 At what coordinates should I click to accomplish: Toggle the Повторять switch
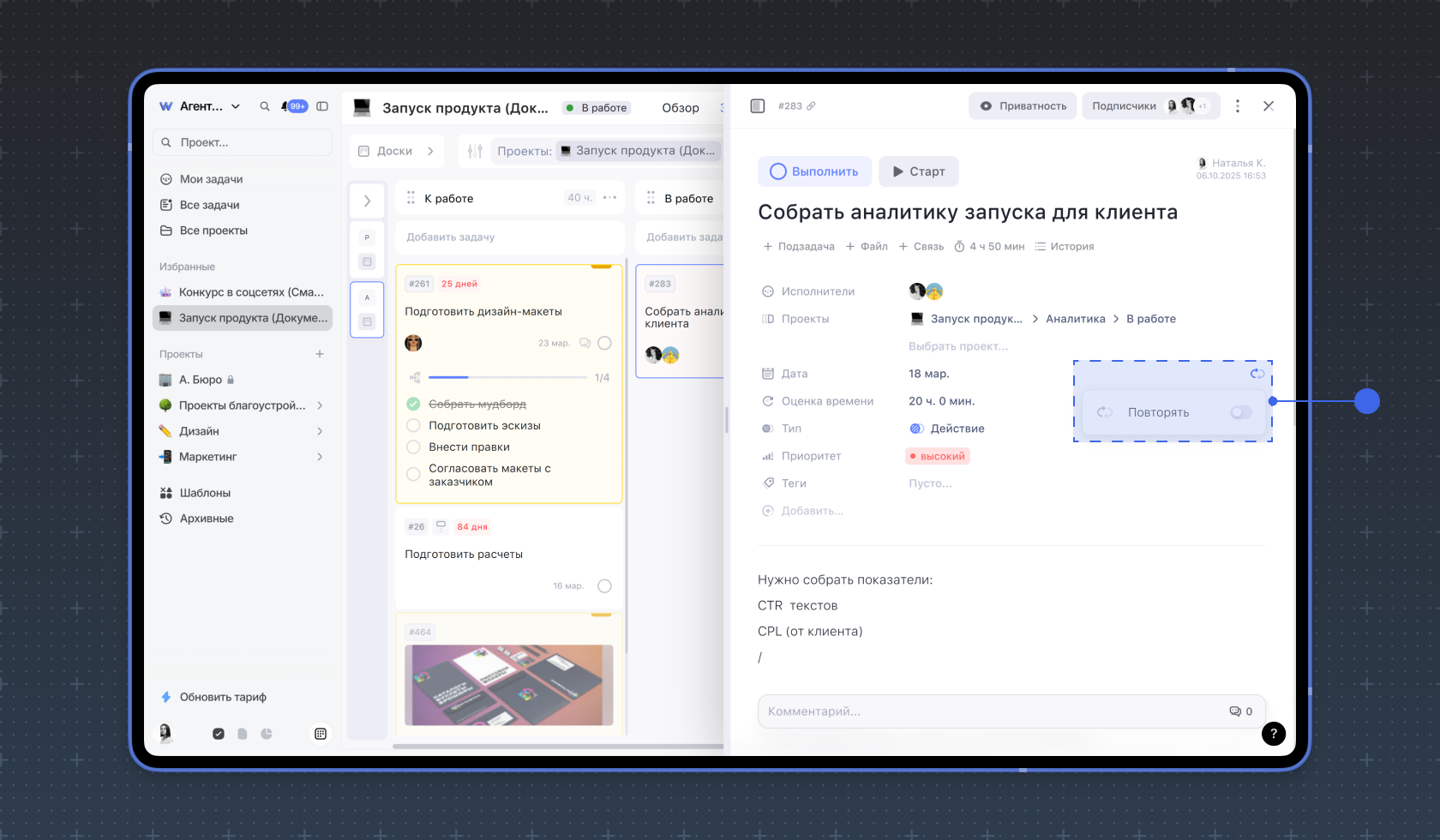coord(1240,412)
